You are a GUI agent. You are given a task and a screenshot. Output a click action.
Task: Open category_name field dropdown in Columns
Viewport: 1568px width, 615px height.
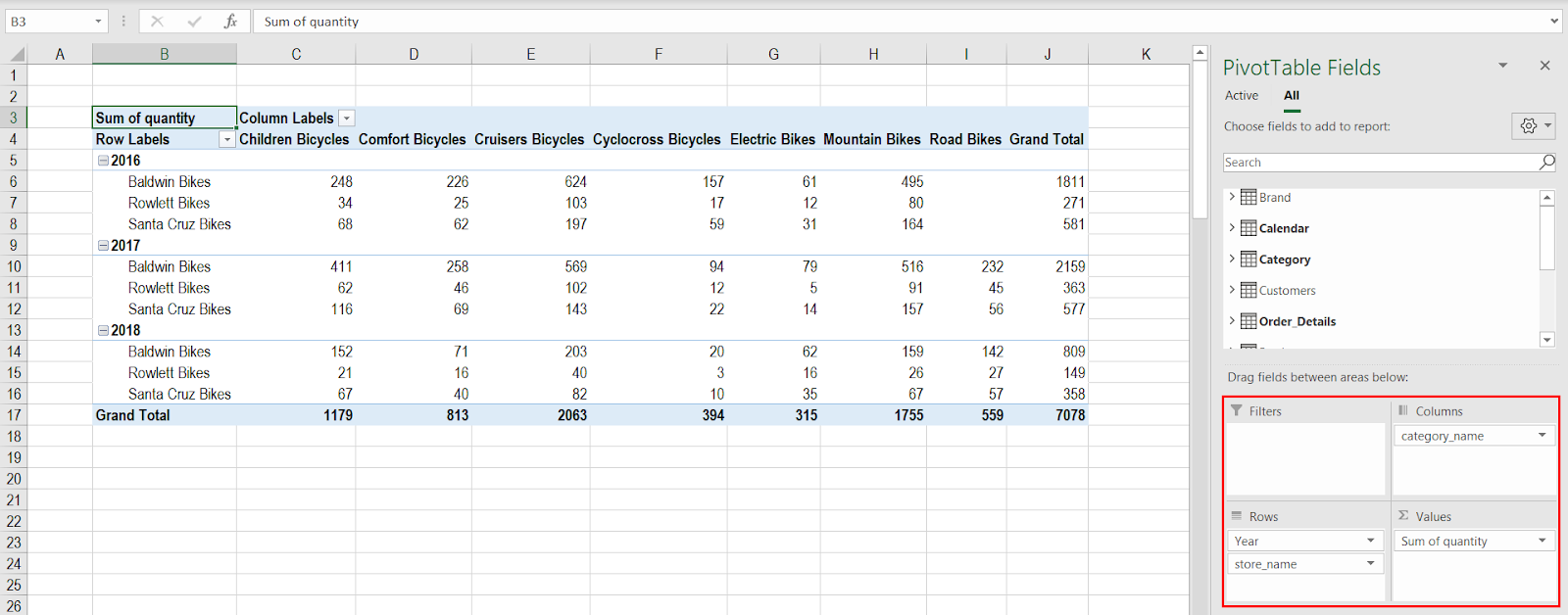tap(1543, 436)
